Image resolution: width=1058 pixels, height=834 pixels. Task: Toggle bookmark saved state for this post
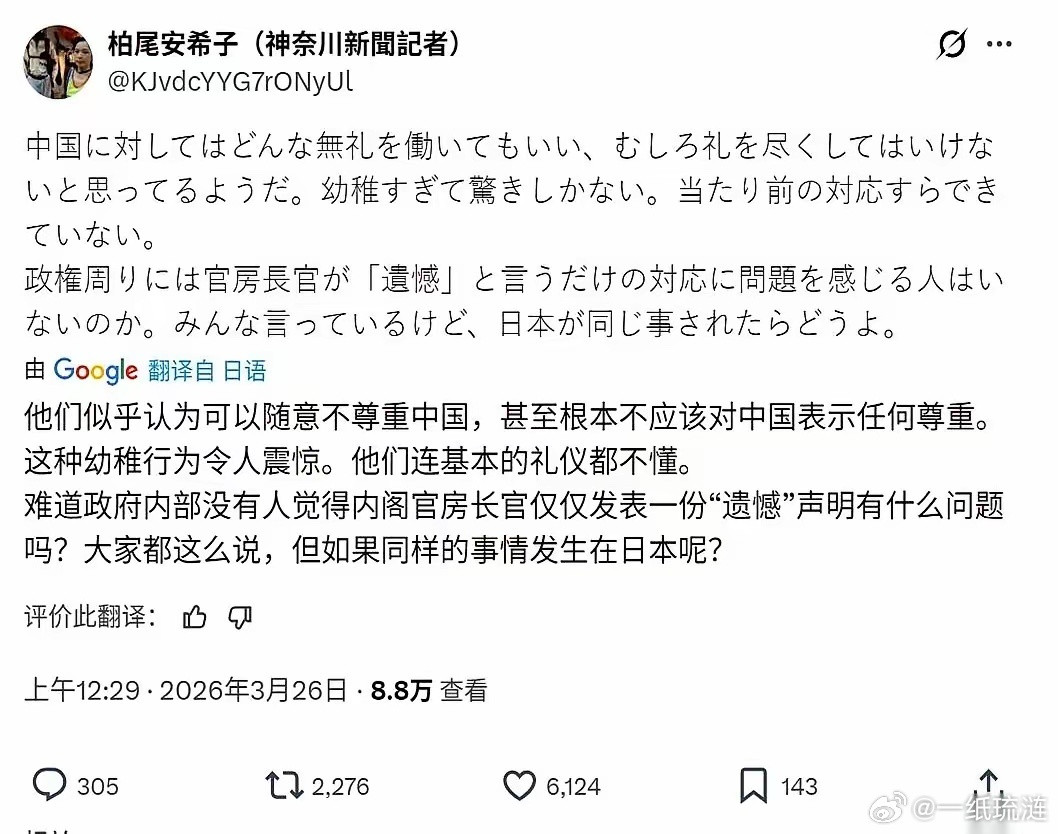click(754, 786)
